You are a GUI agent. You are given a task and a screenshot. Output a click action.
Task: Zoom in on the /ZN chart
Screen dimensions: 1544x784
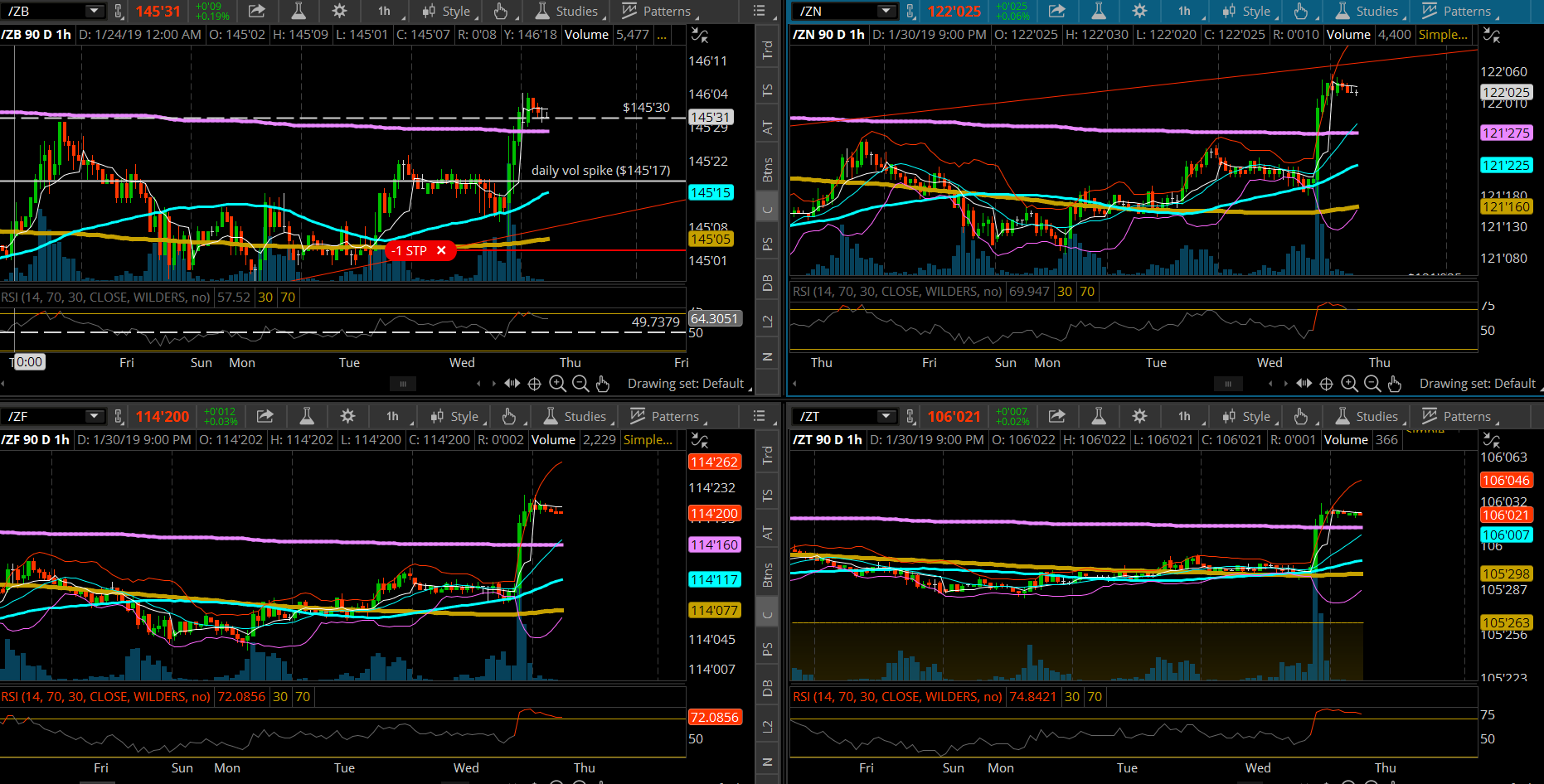pyautogui.click(x=1349, y=384)
